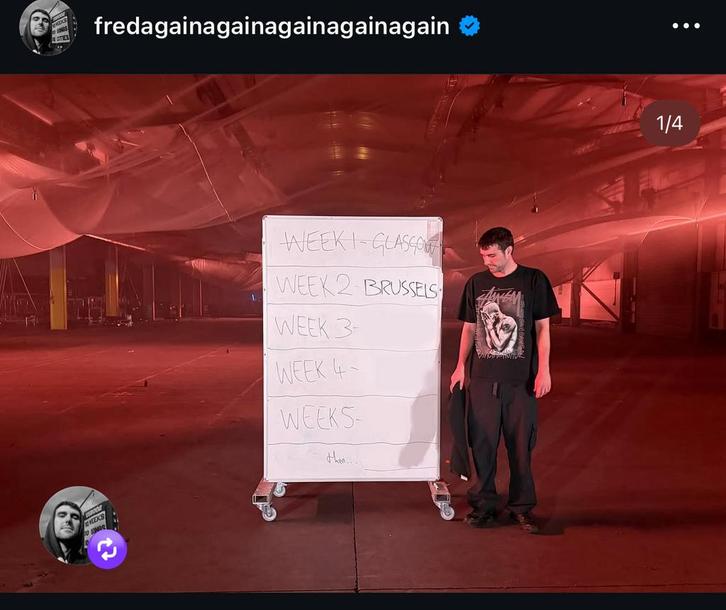The height and width of the screenshot is (610, 726).
Task: Tap the man's black shoes
Action: [501, 520]
